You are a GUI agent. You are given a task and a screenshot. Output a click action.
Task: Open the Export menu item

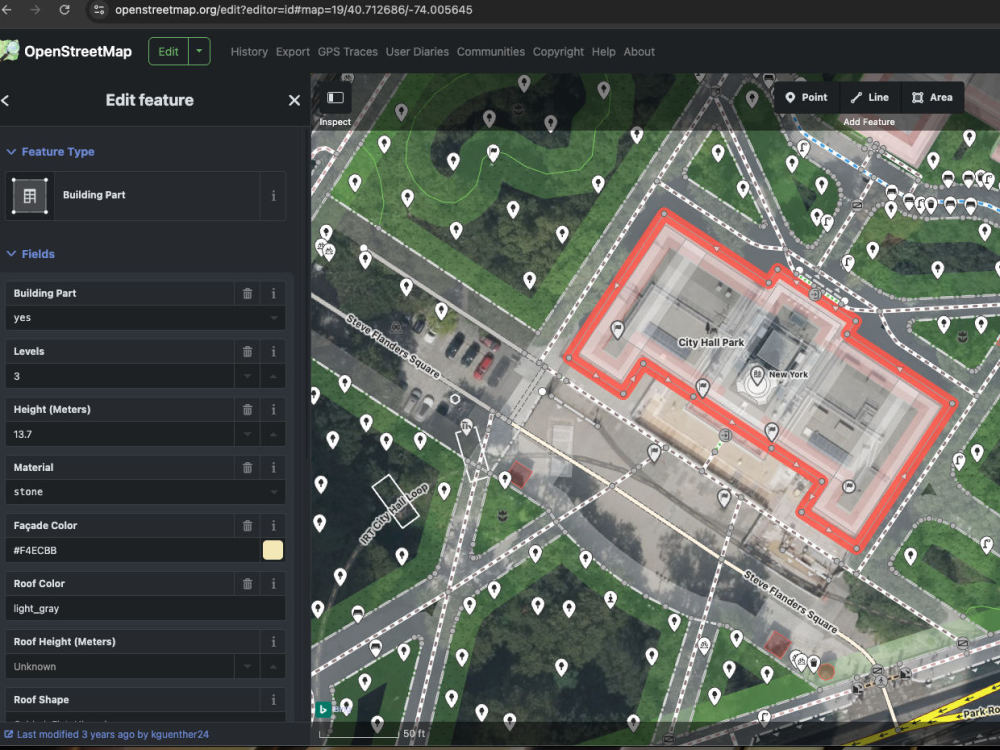pyautogui.click(x=293, y=52)
